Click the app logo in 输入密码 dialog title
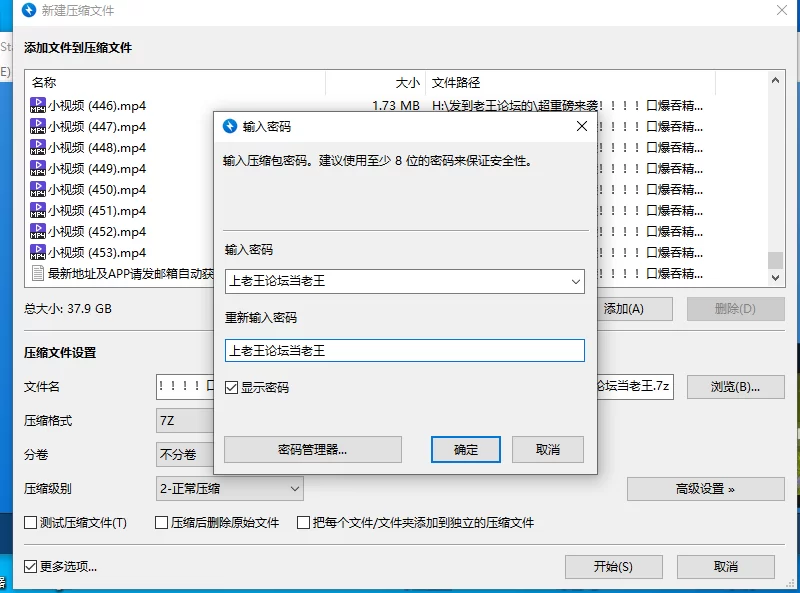The image size is (800, 593). pyautogui.click(x=230, y=126)
